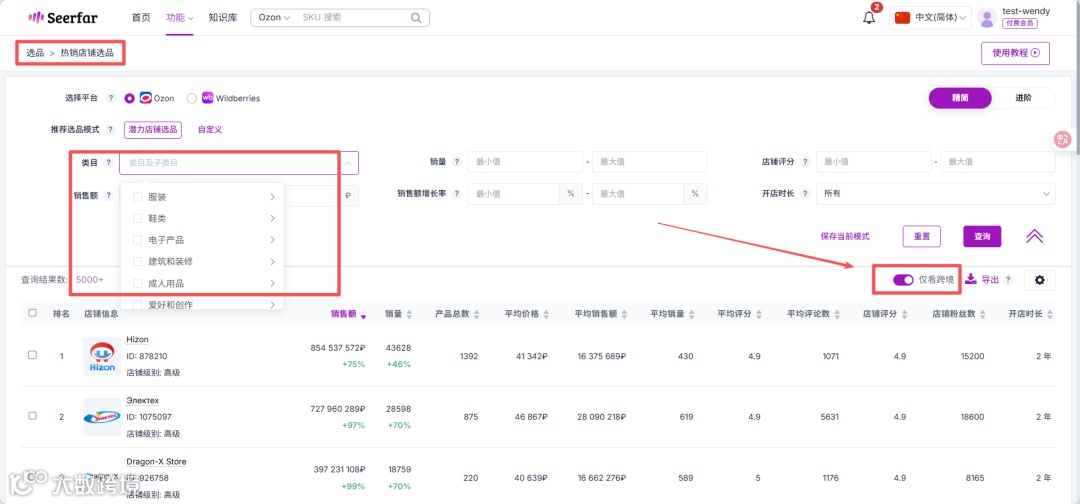Screen dimensions: 1080x504
Task: Check the 电子产品 category checkbox
Action: (137, 240)
